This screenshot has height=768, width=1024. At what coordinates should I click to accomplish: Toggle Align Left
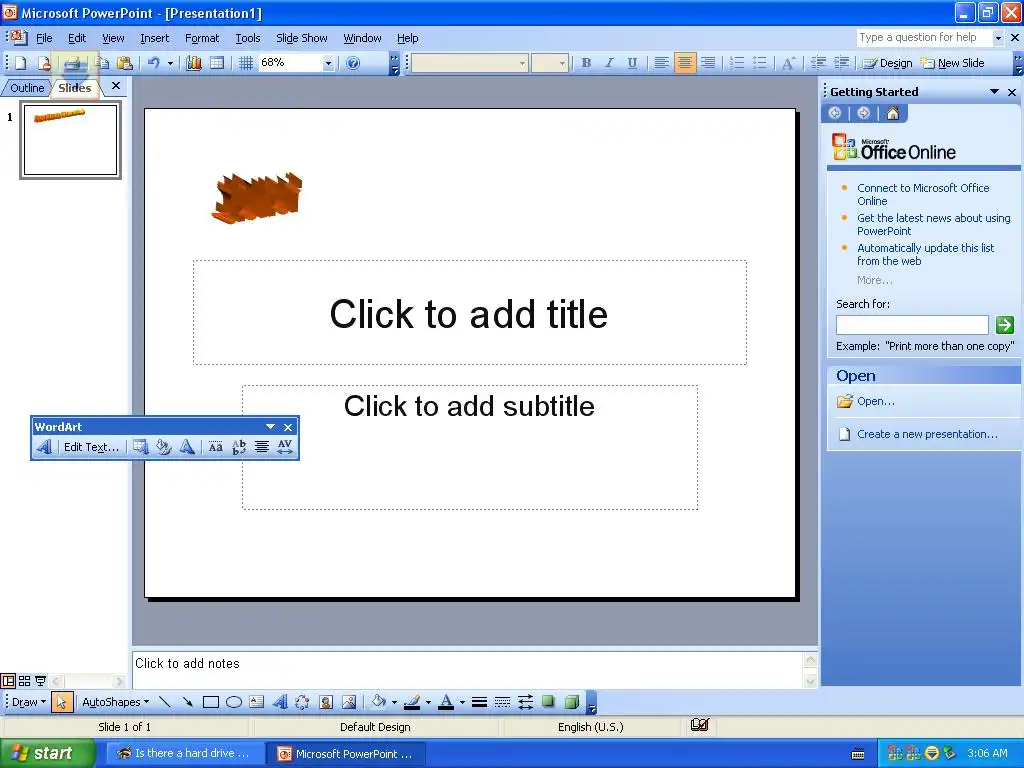pyautogui.click(x=662, y=63)
